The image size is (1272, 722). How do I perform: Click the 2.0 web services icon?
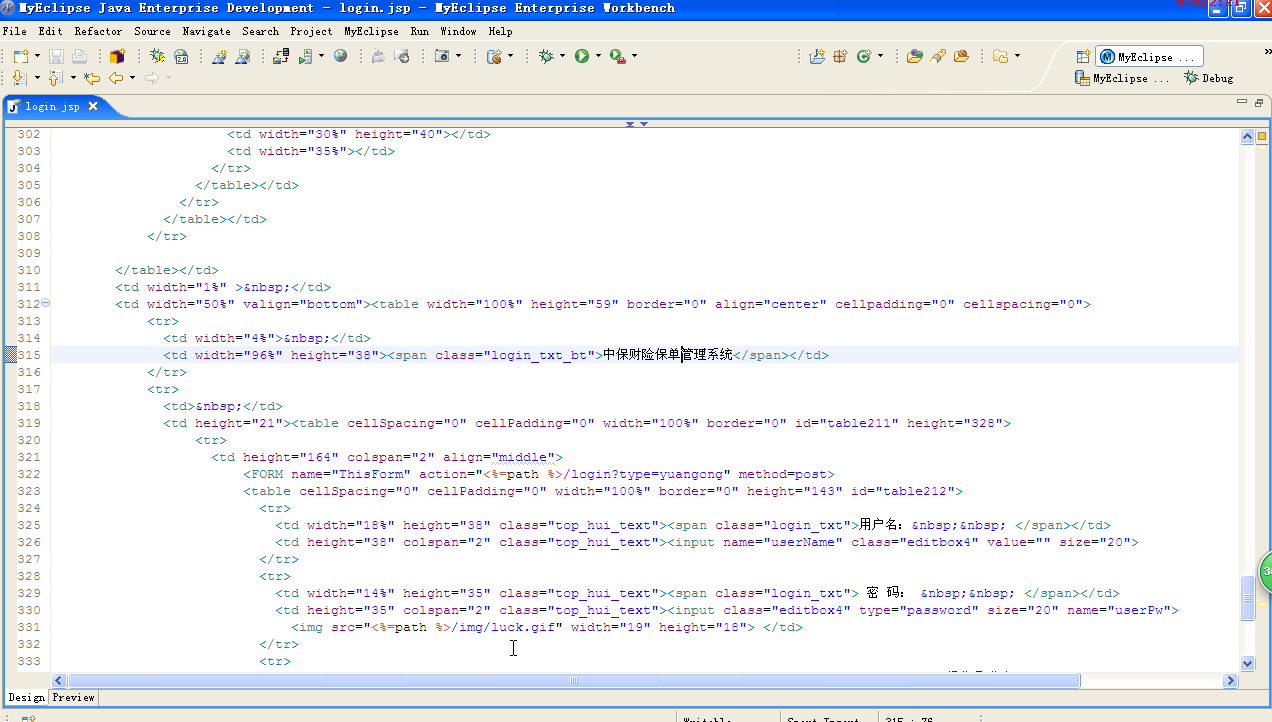coord(181,56)
